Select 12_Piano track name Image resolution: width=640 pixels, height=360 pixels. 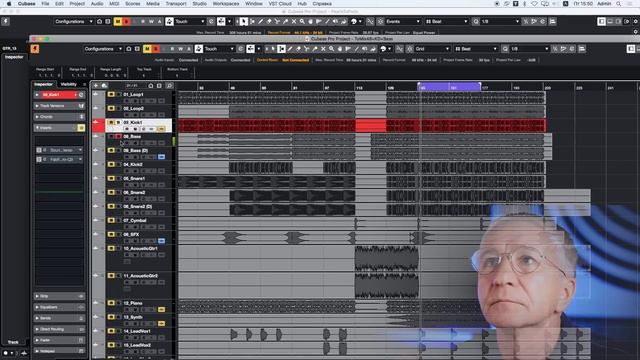(x=133, y=303)
